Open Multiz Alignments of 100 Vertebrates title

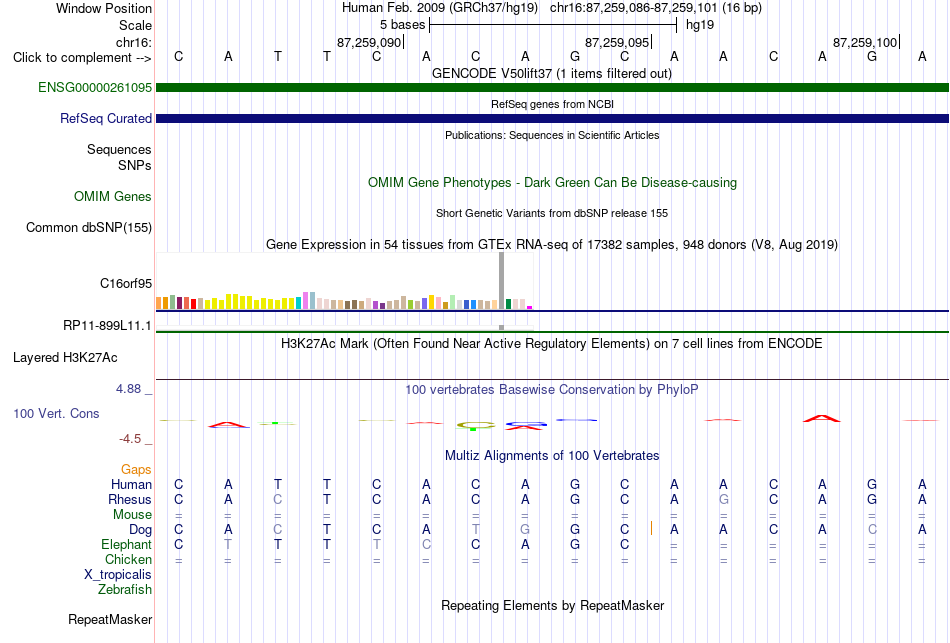(x=552, y=456)
